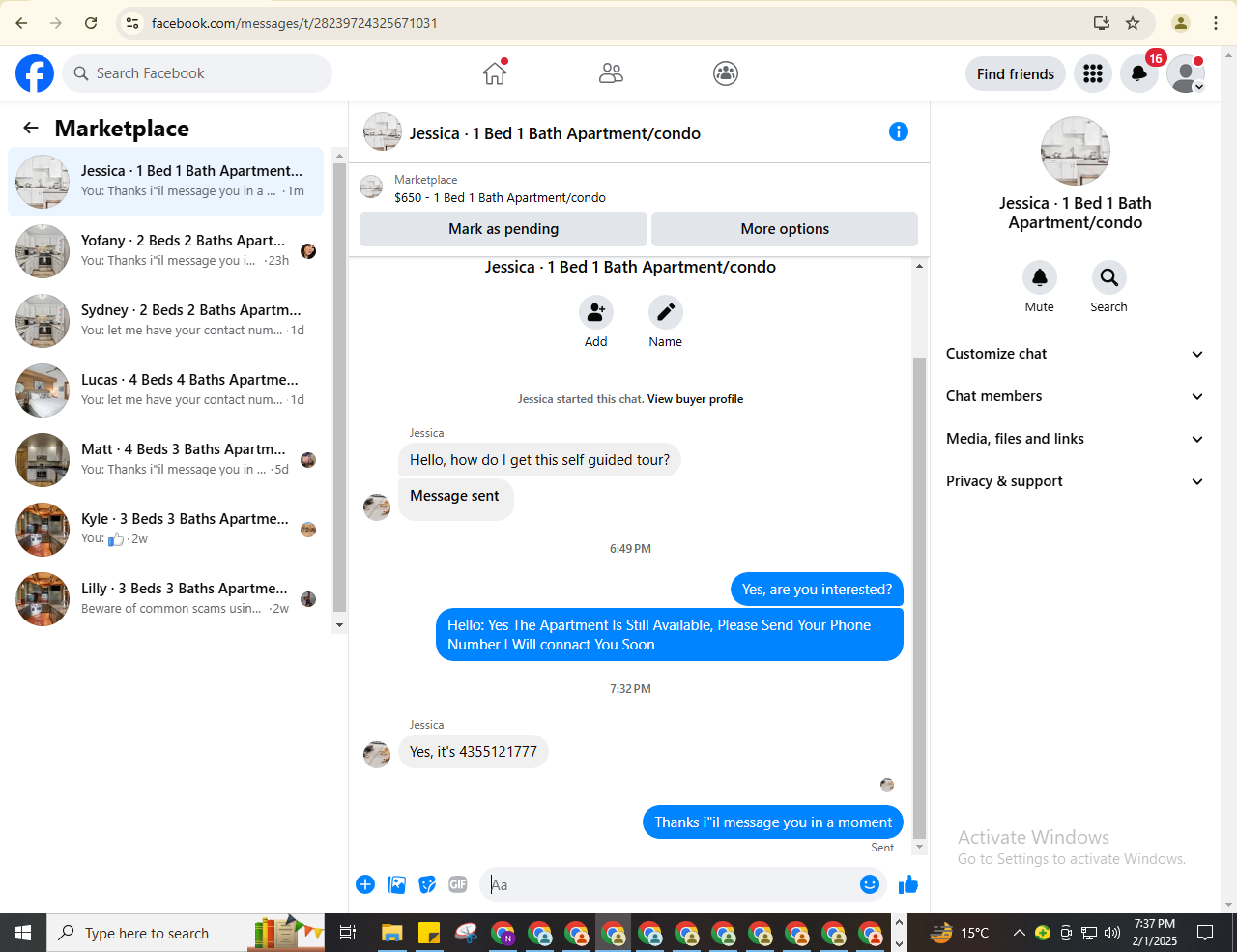Focus the Search Facebook field
The width and height of the screenshot is (1237, 952).
(197, 73)
